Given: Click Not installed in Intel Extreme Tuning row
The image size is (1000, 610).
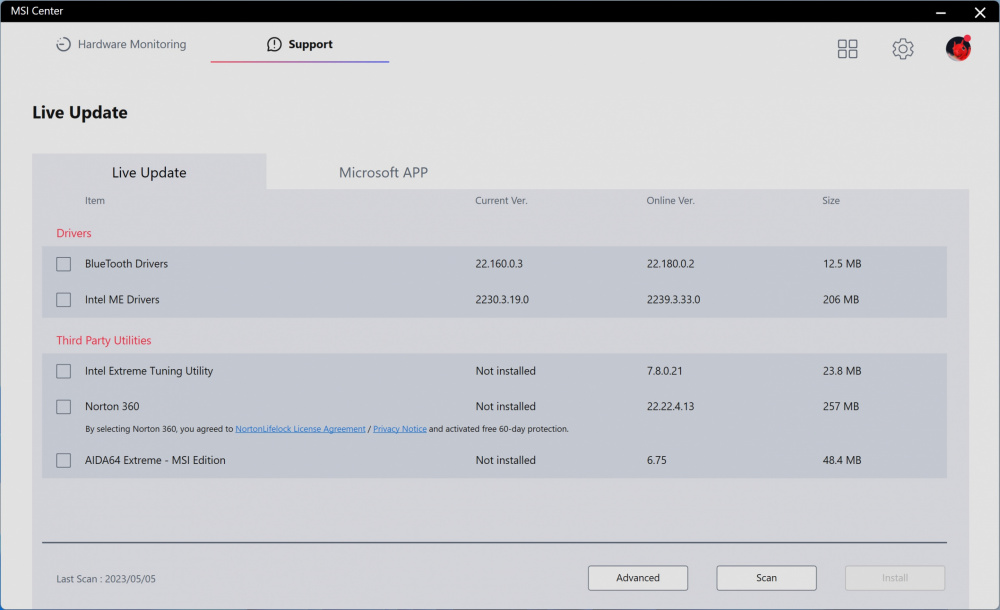Looking at the screenshot, I should click(506, 371).
